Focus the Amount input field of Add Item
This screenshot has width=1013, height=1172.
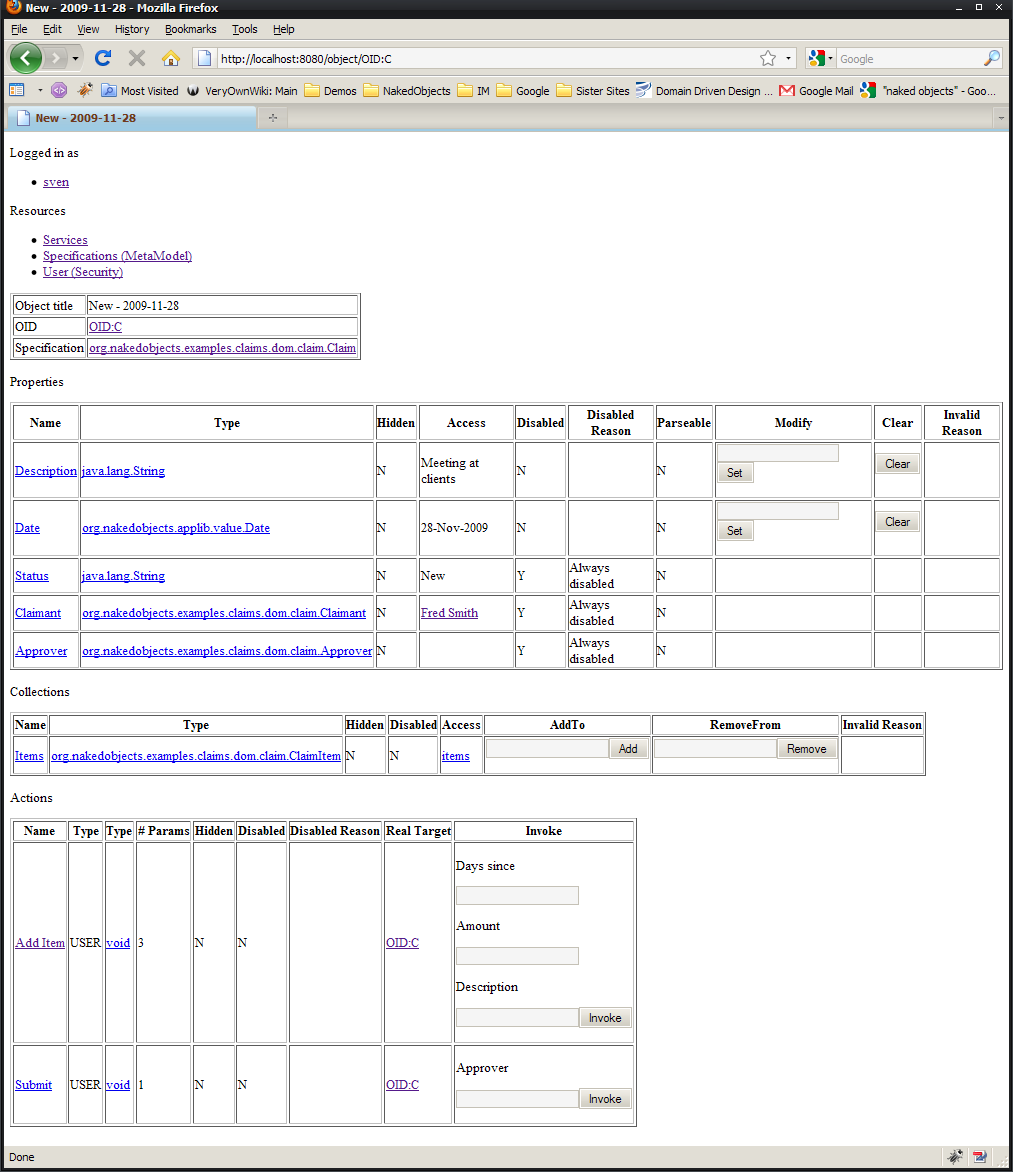(x=517, y=956)
